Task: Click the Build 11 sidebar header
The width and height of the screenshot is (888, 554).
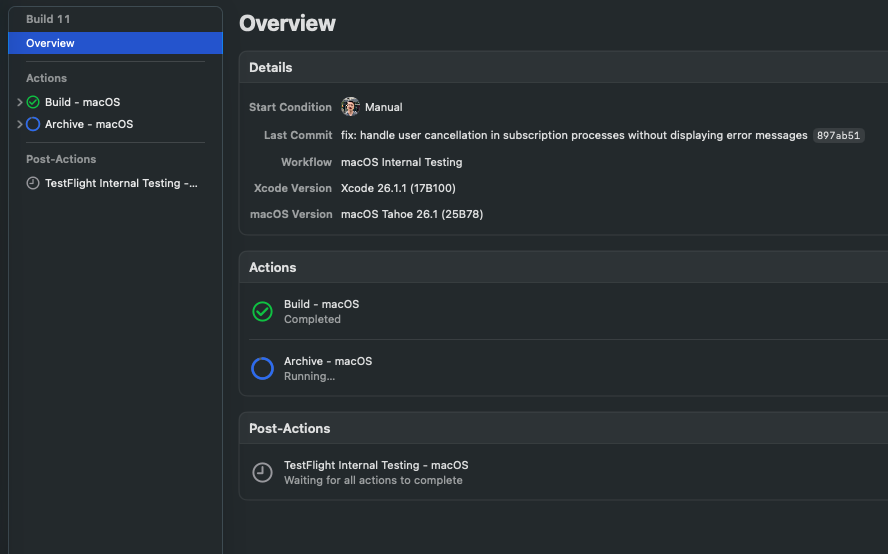Action: (x=48, y=19)
